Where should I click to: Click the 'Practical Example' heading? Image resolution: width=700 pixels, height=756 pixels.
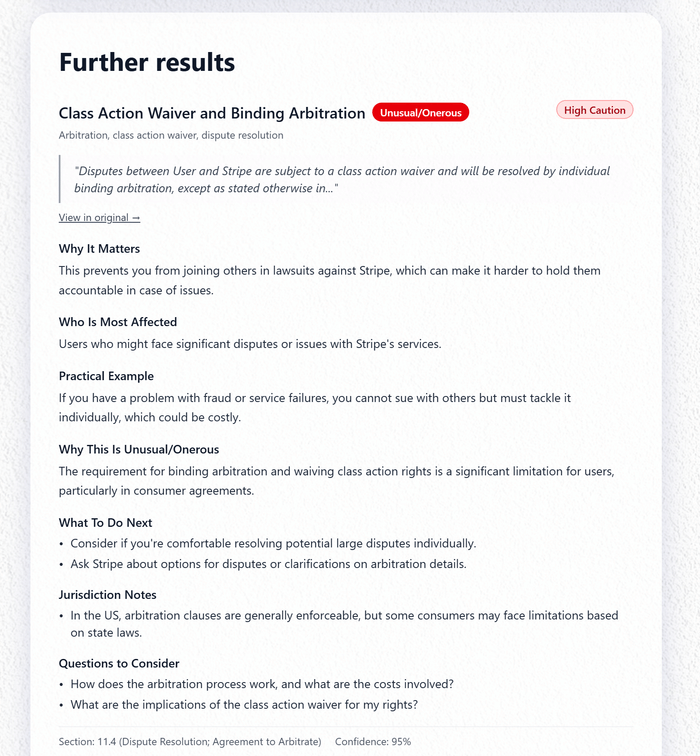click(106, 376)
